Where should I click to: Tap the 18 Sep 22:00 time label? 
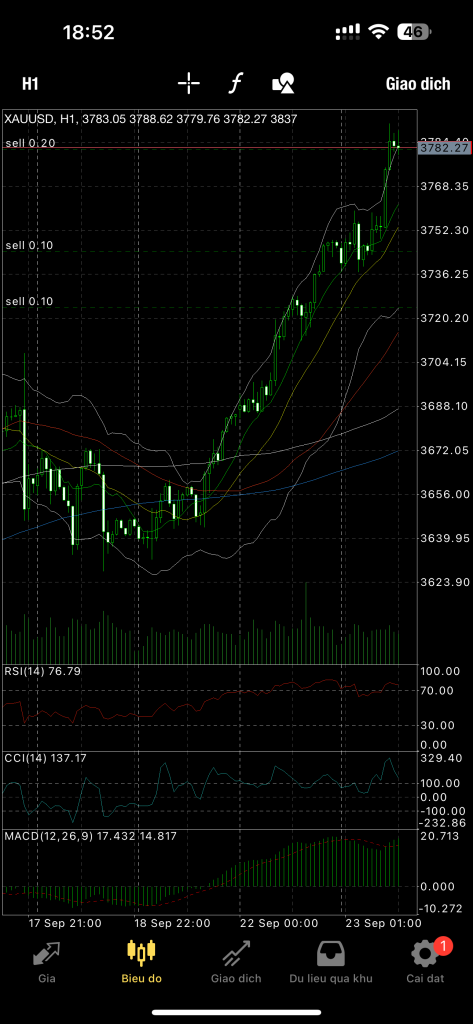coord(173,923)
